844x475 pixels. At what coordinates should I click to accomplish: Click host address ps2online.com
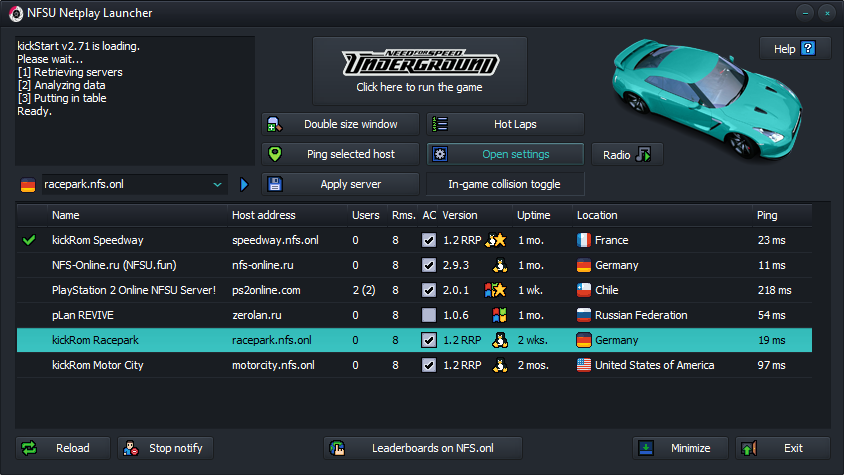point(266,290)
